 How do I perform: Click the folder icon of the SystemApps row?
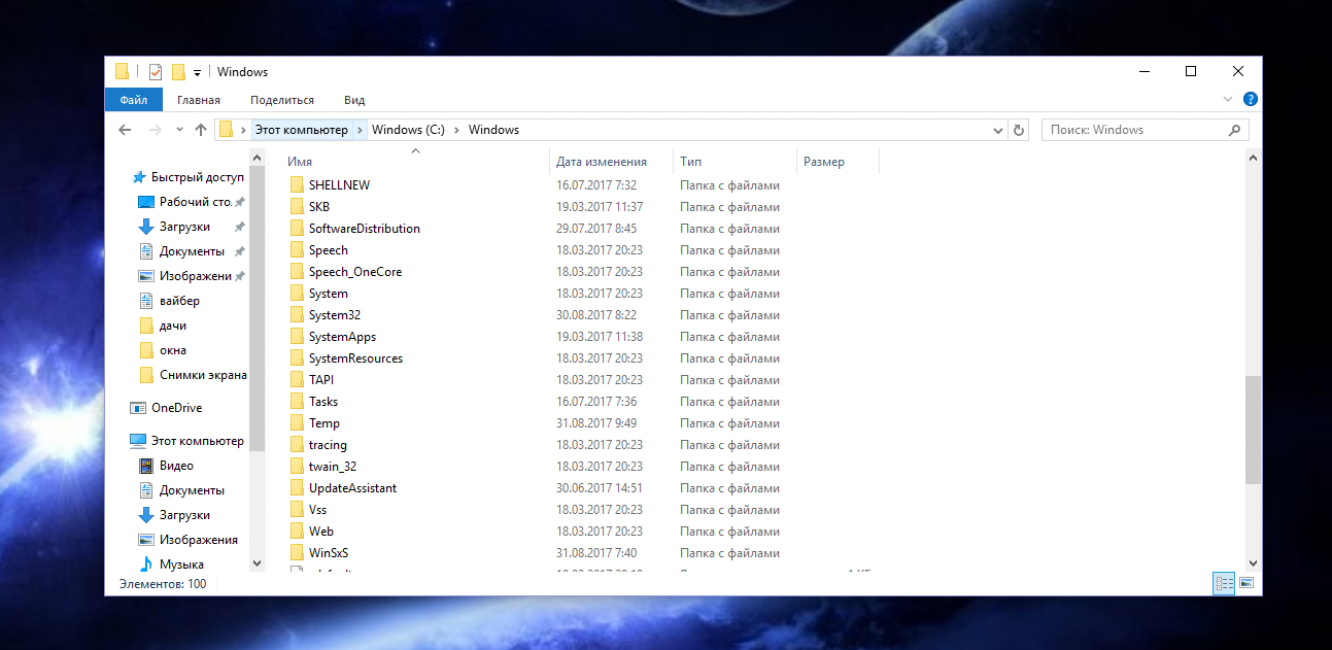click(x=296, y=337)
